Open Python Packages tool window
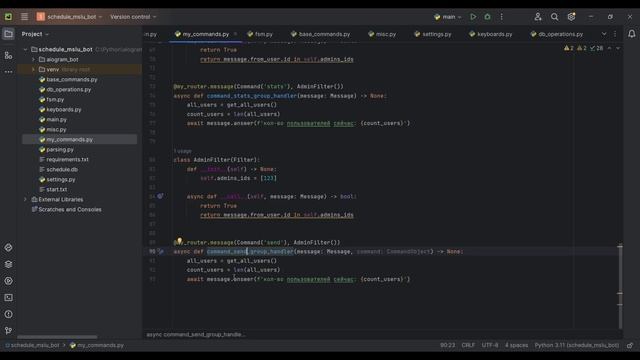Image resolution: width=640 pixels, height=360 pixels. pos(8,264)
